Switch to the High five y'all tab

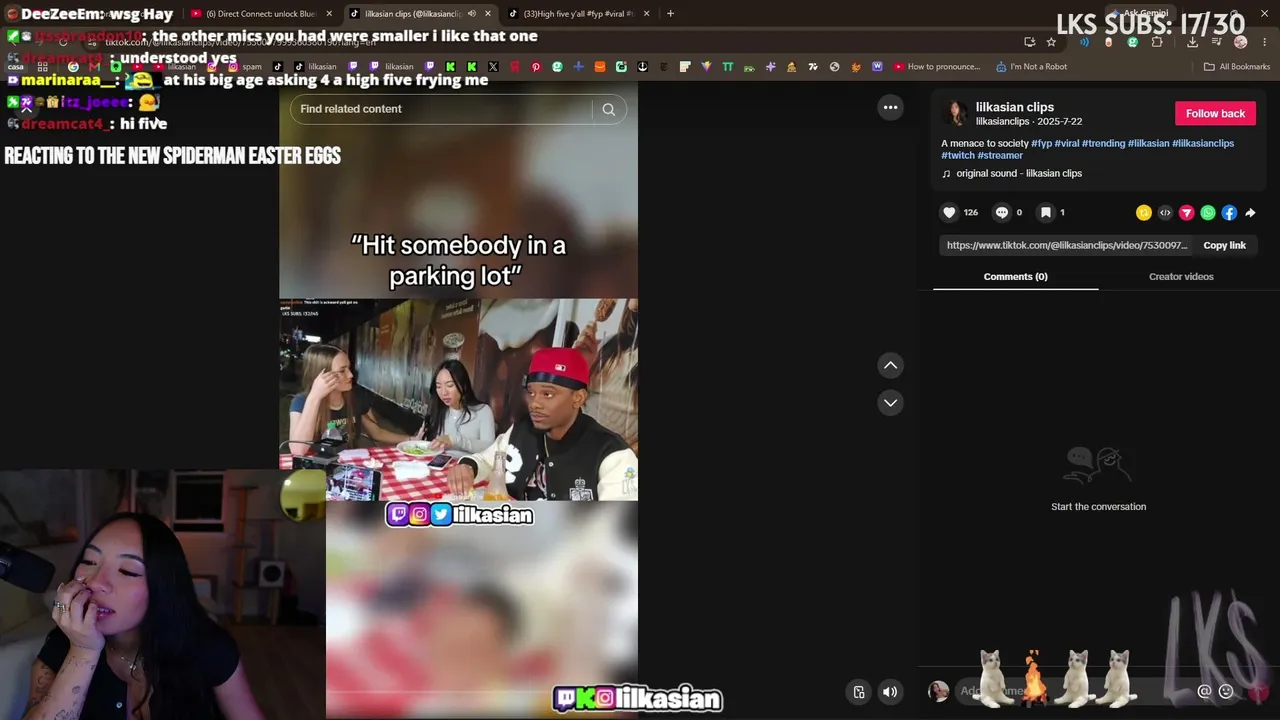click(x=580, y=14)
